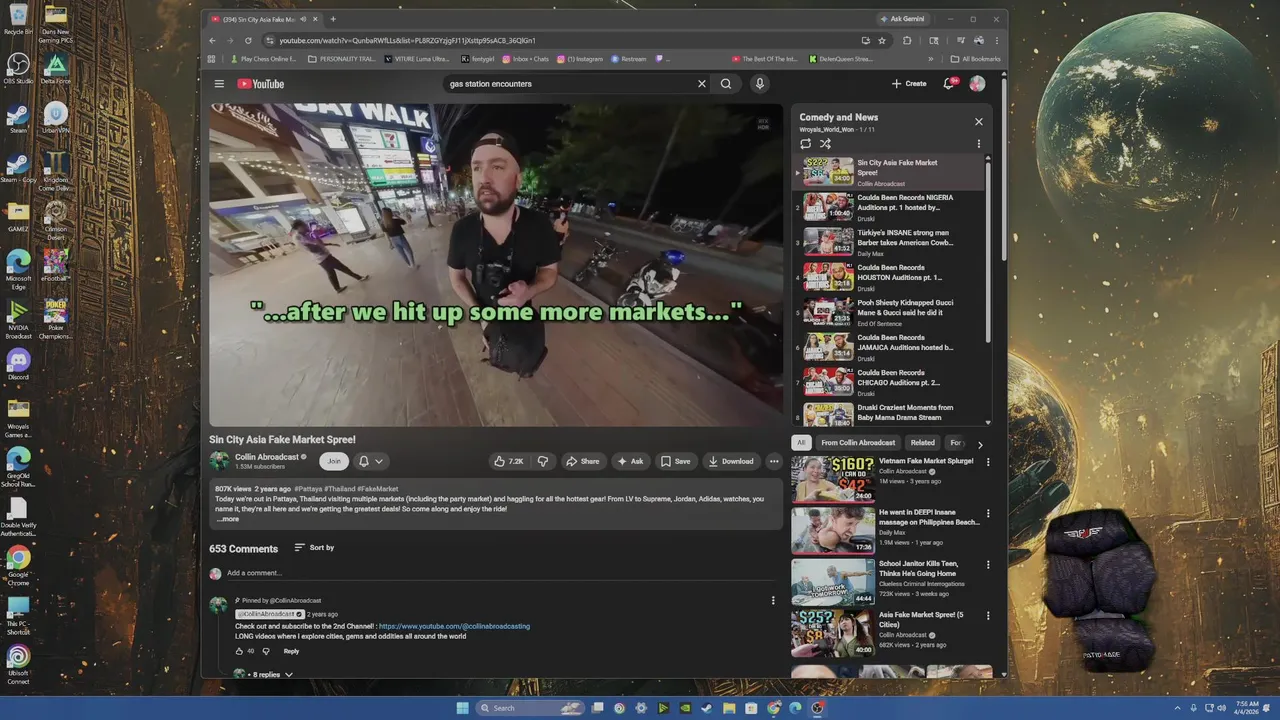
Task: Play Coulda Been Records NIGERIA playlist item
Action: [889, 208]
